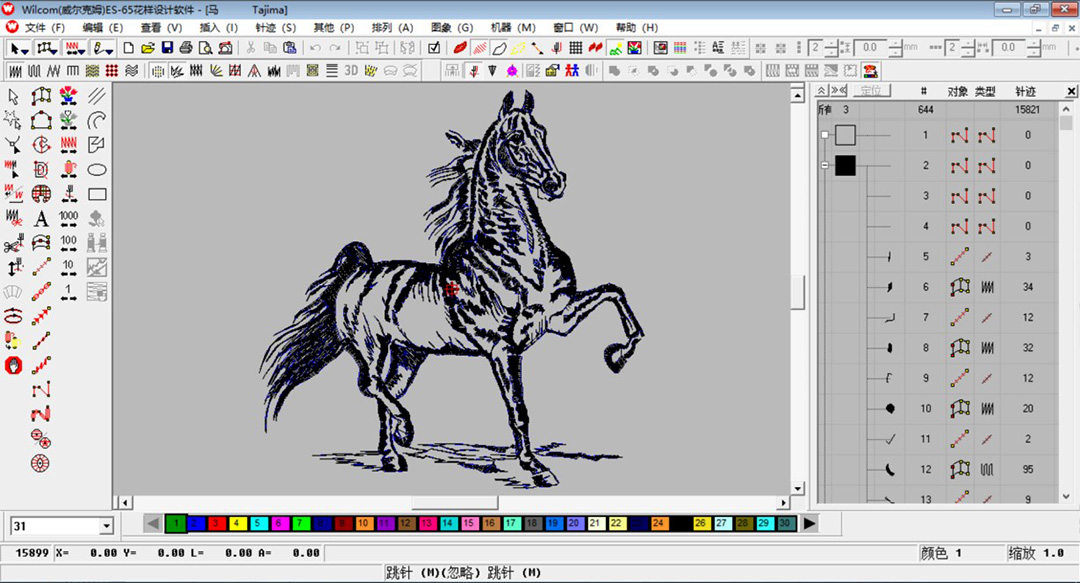Click the red Z-shaped tool in the left toolbox
This screenshot has height=583, width=1080.
coord(41,414)
